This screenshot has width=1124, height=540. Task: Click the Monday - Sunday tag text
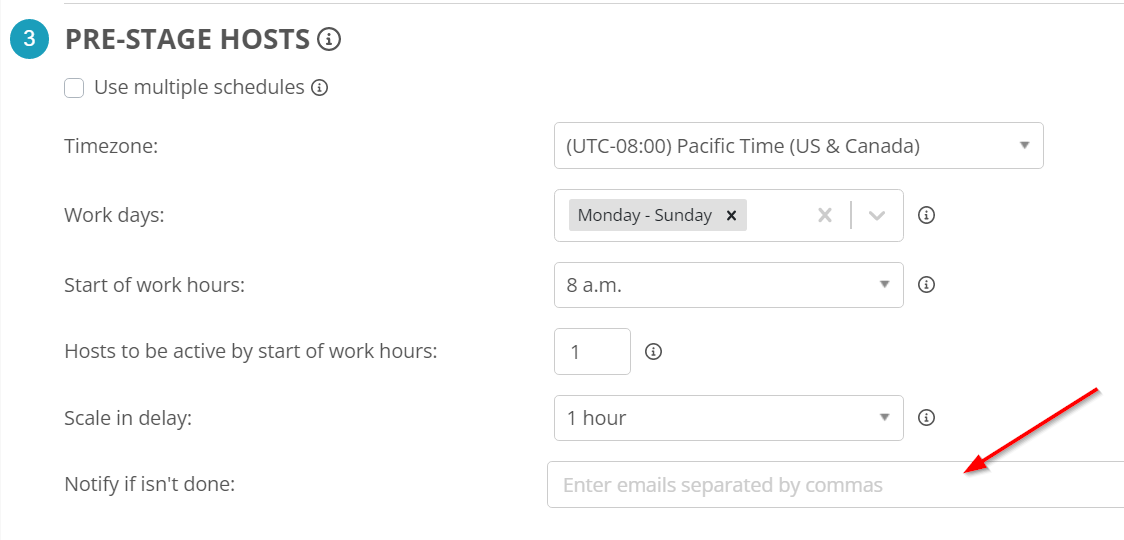pos(644,215)
